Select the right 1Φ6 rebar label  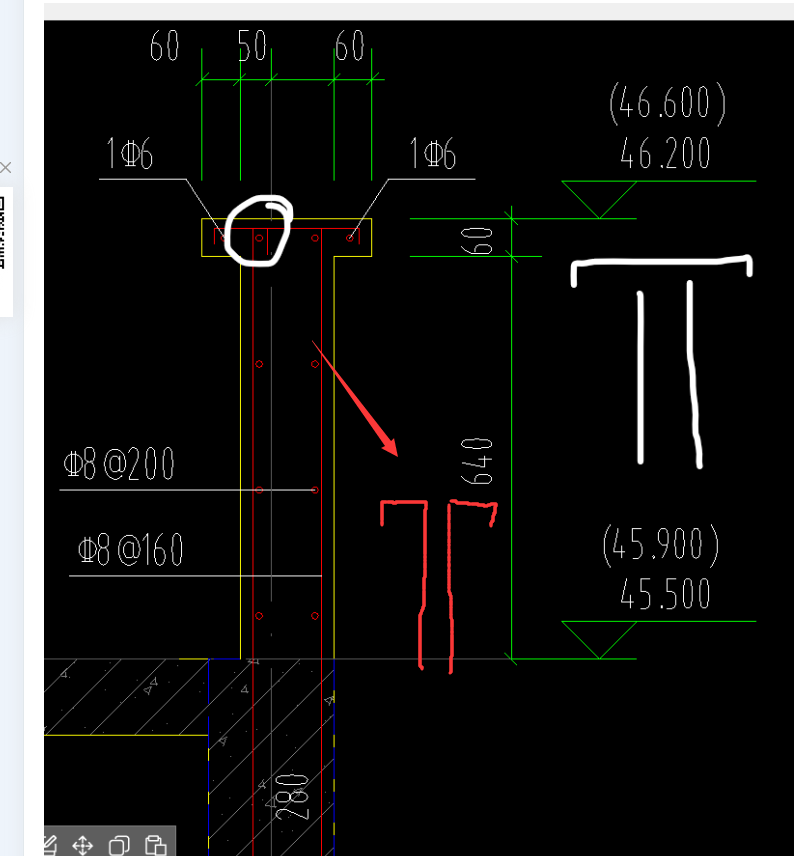(x=432, y=155)
